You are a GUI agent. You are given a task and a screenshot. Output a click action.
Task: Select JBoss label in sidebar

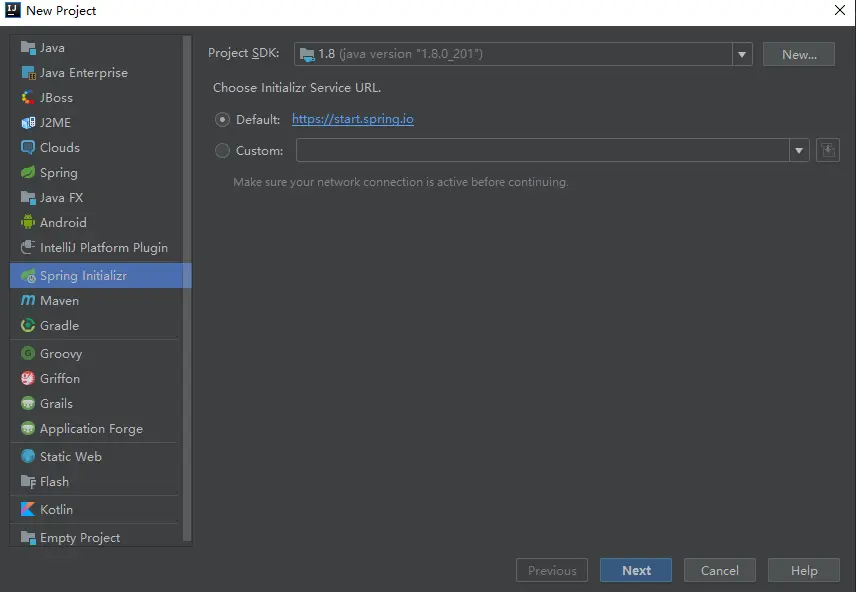click(56, 98)
